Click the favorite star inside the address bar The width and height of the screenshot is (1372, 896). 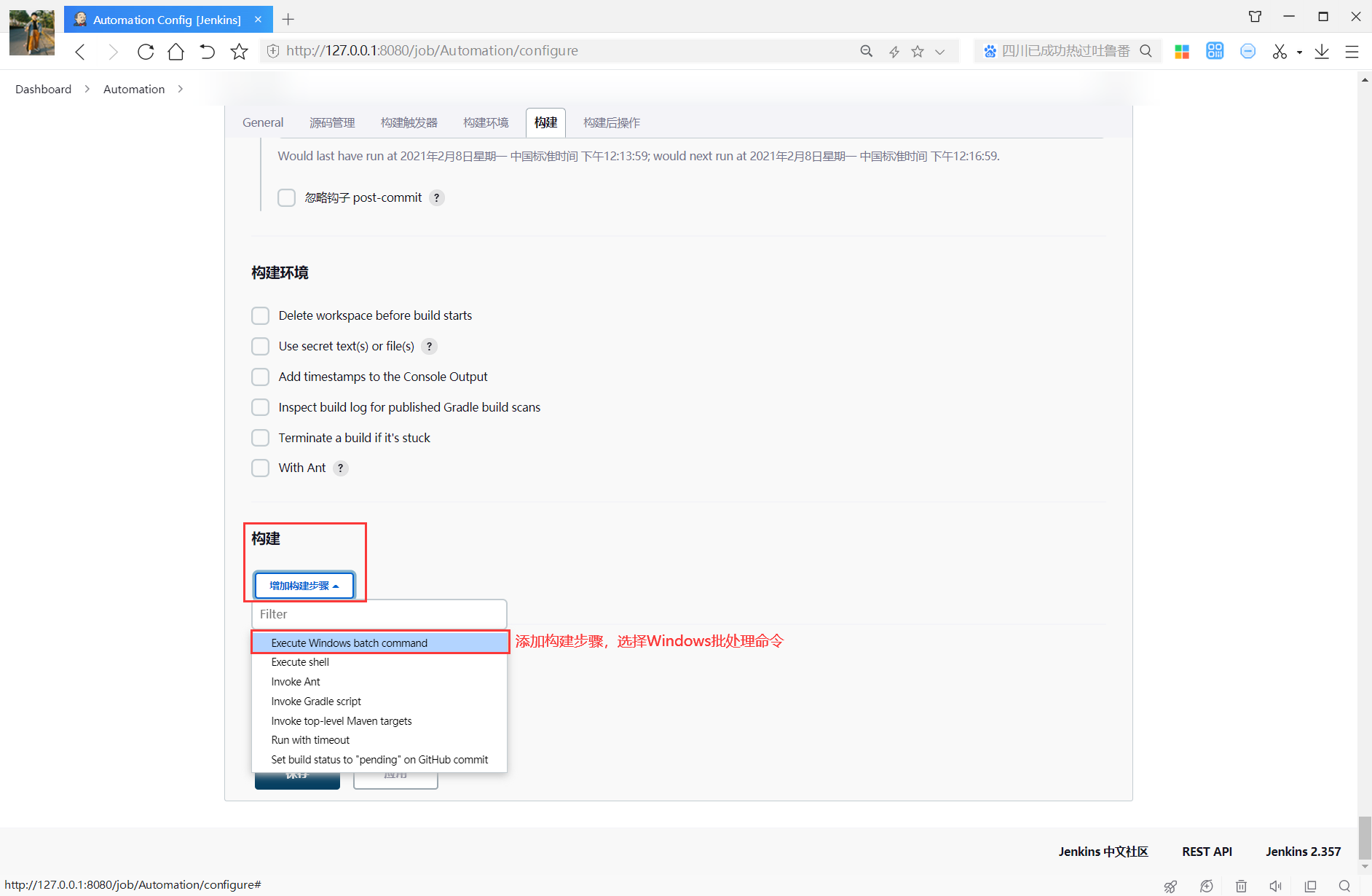pos(918,51)
